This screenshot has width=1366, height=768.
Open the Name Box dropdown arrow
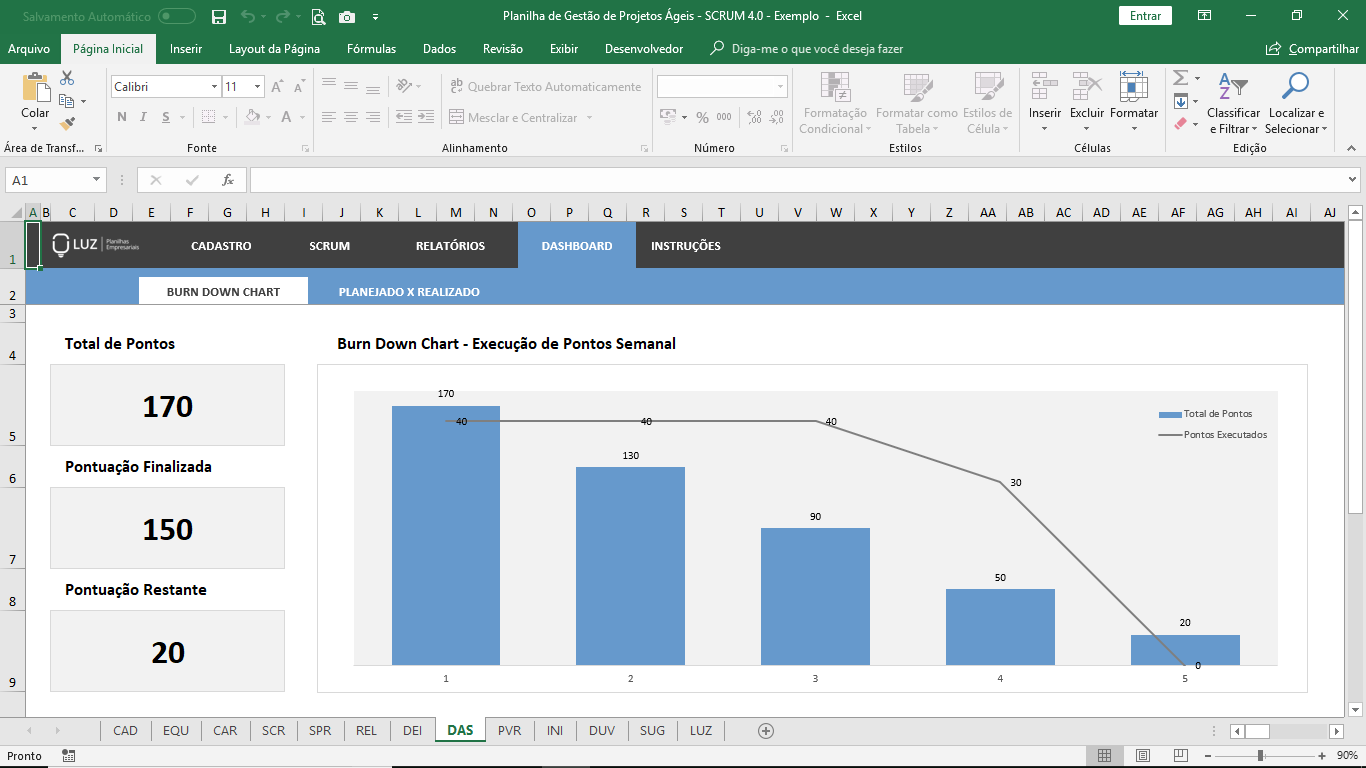pyautogui.click(x=97, y=180)
